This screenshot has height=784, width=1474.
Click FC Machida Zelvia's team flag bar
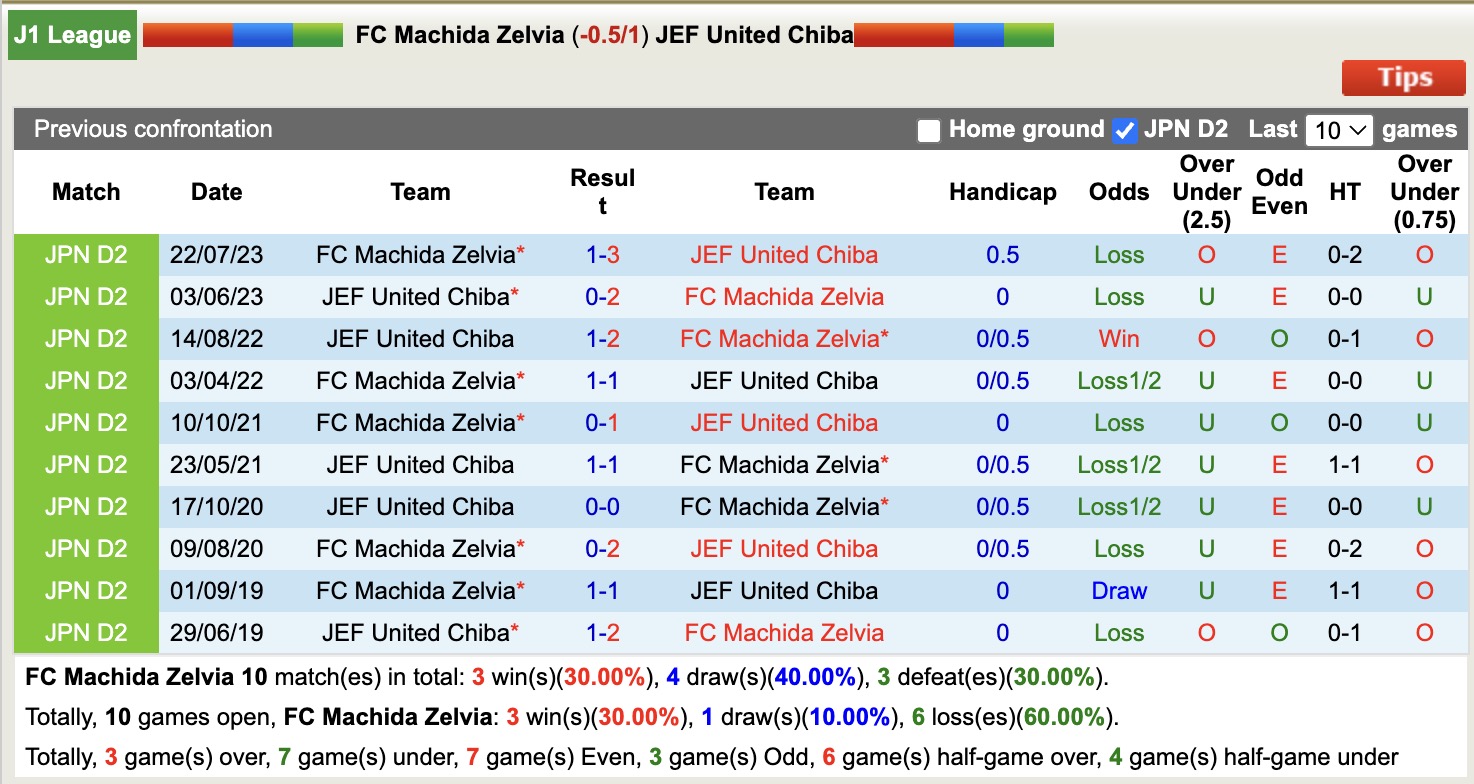[x=245, y=33]
